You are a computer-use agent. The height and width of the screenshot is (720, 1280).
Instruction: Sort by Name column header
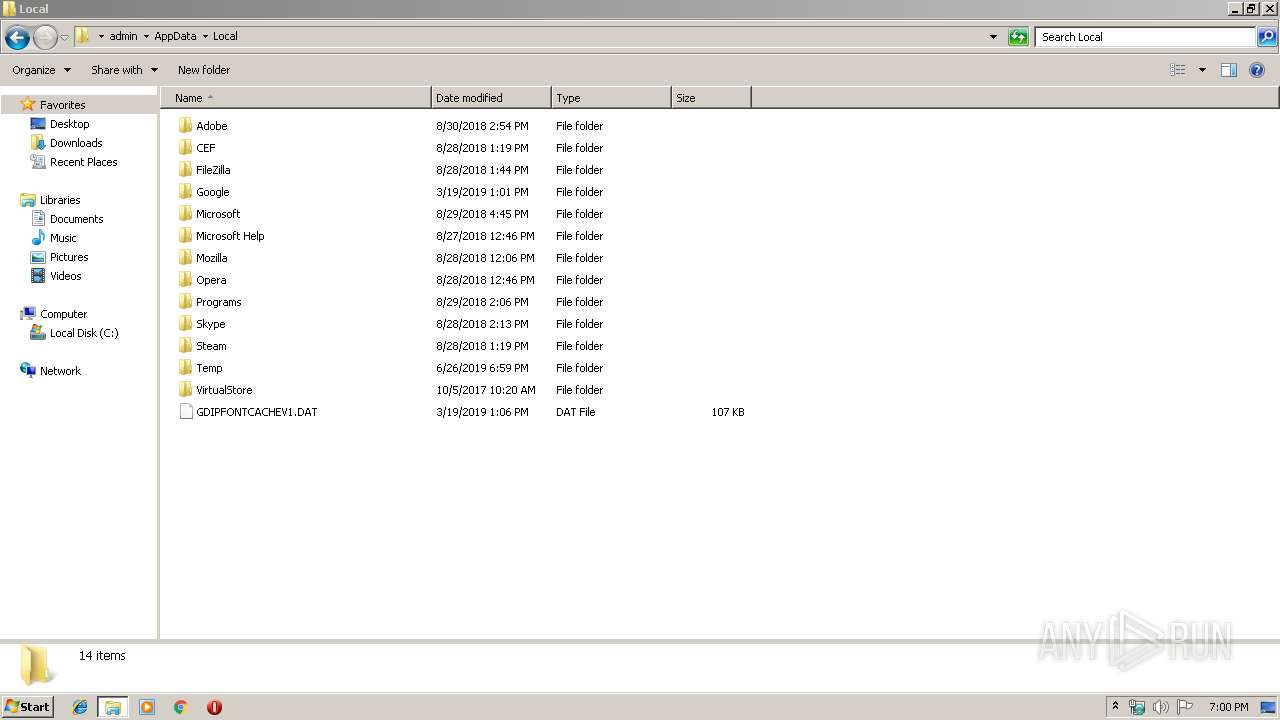tap(295, 98)
